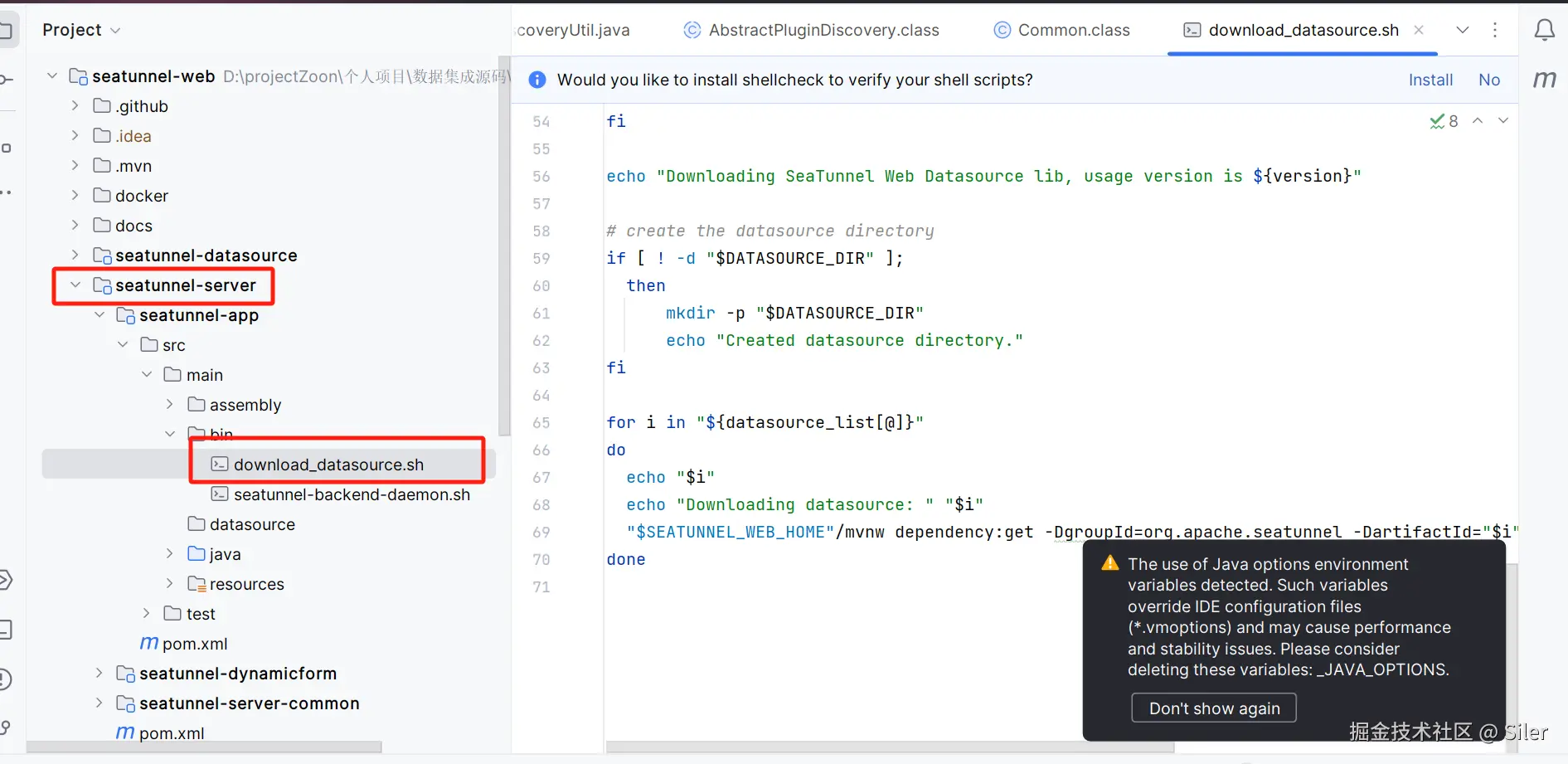
Task: Expand the docker folder
Action: point(75,196)
